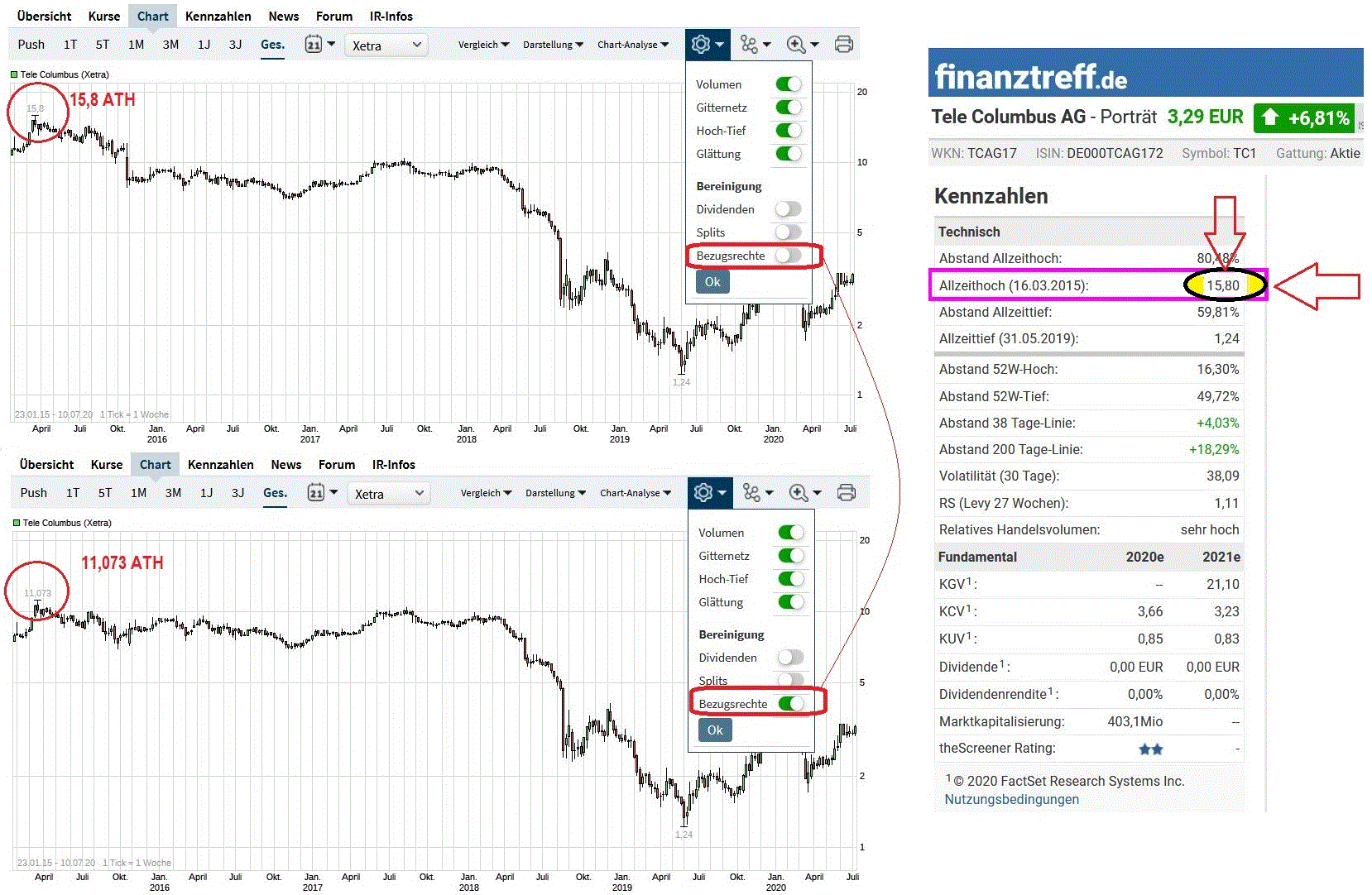Confirm with Ok in the upper settings panel
1372x895 pixels.
coord(712,282)
